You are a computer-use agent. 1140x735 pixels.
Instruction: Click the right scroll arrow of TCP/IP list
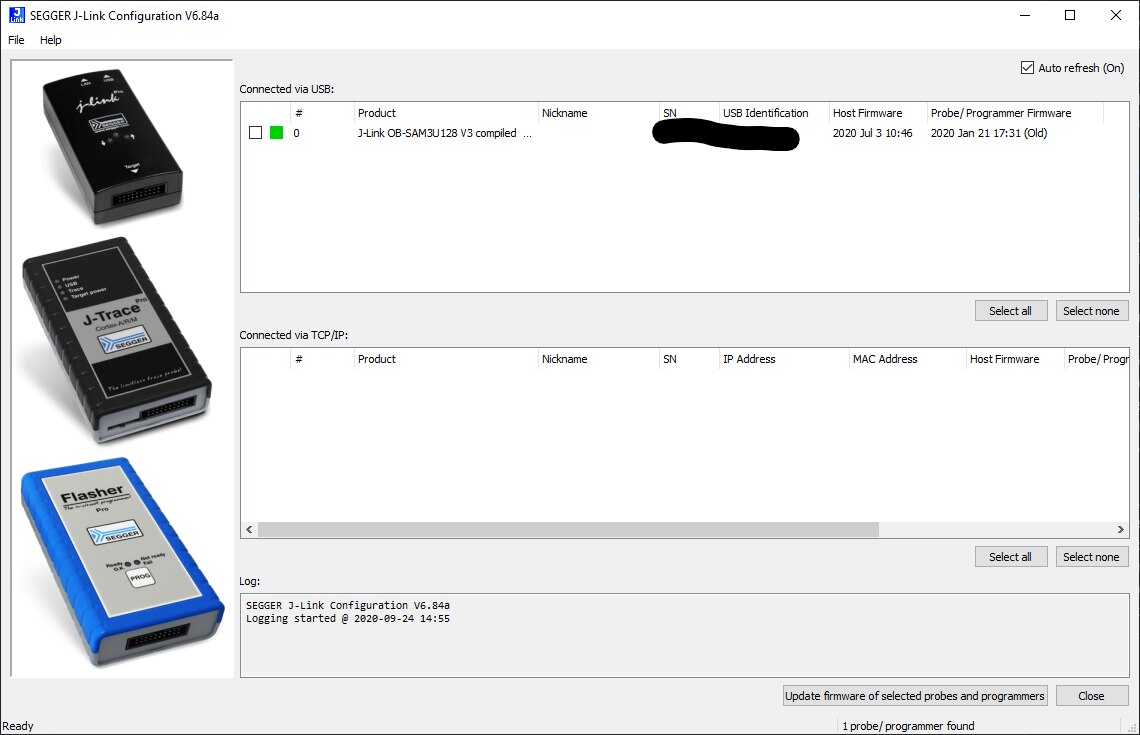[1120, 529]
